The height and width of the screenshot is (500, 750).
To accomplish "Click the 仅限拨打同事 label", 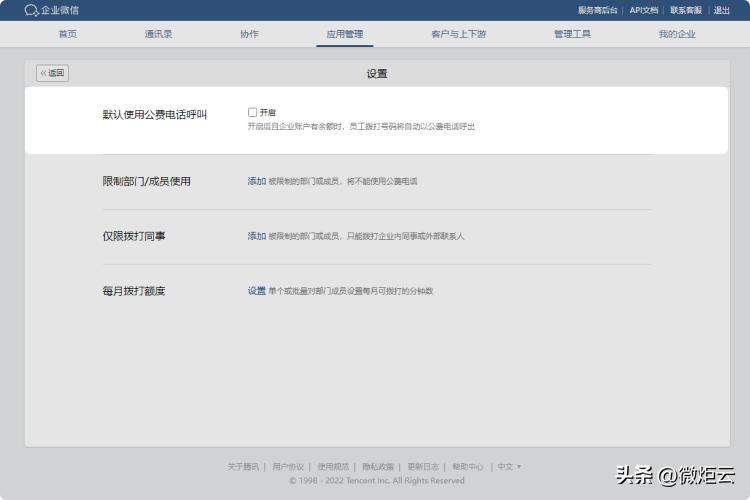I will pos(134,236).
